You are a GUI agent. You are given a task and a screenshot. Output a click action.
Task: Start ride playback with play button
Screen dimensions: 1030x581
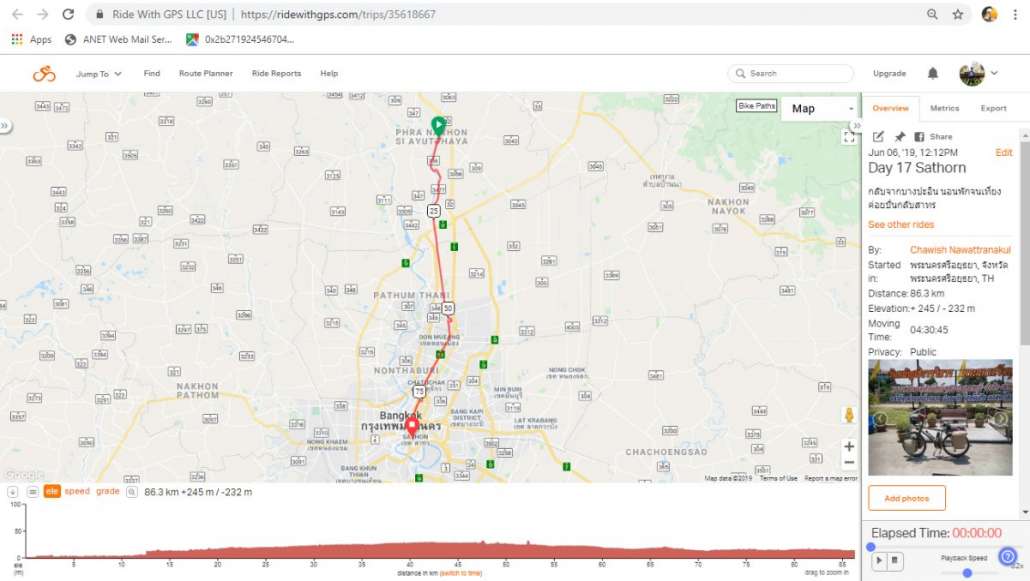(879, 561)
